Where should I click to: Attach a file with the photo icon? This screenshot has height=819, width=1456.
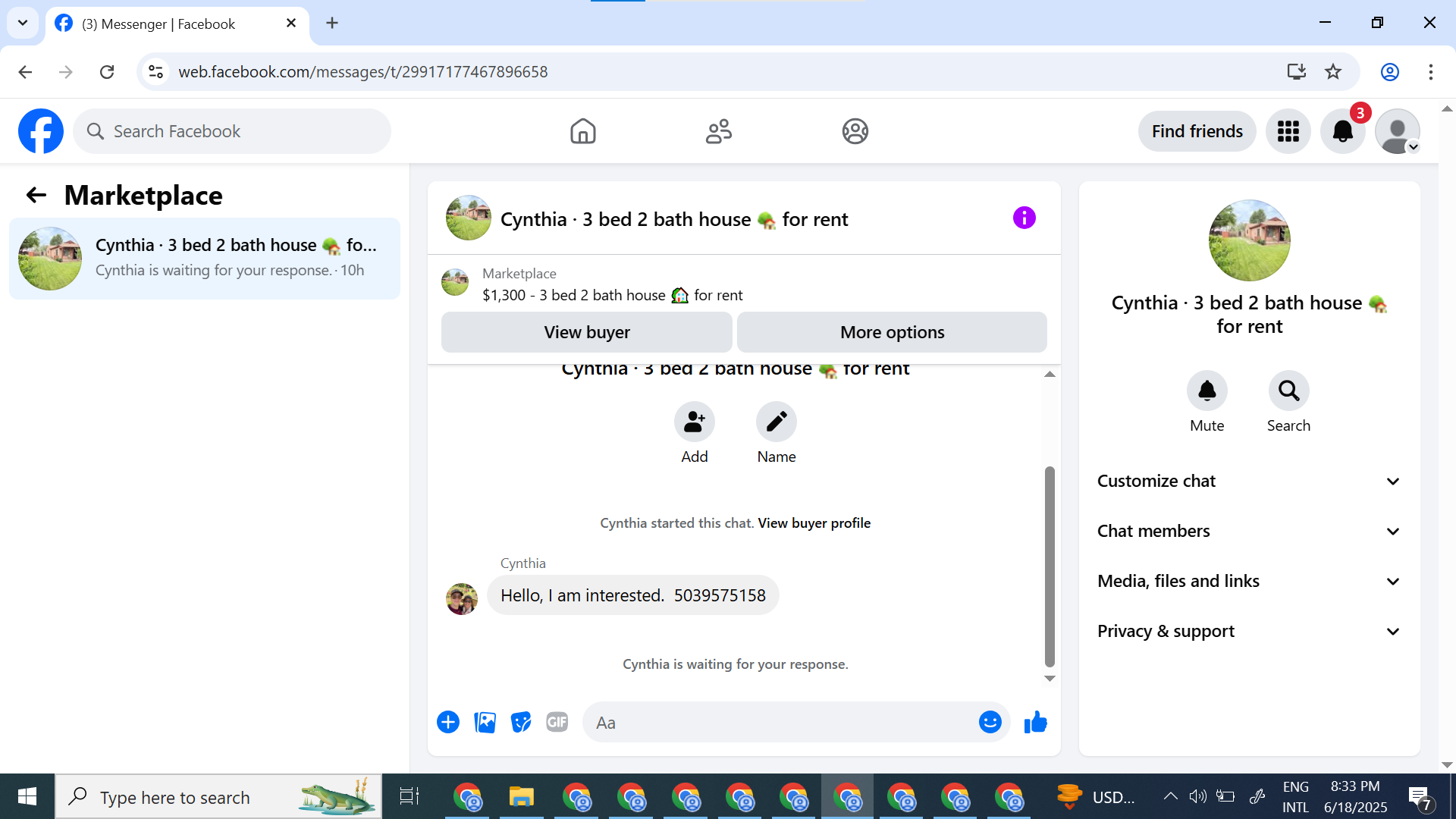click(x=485, y=722)
